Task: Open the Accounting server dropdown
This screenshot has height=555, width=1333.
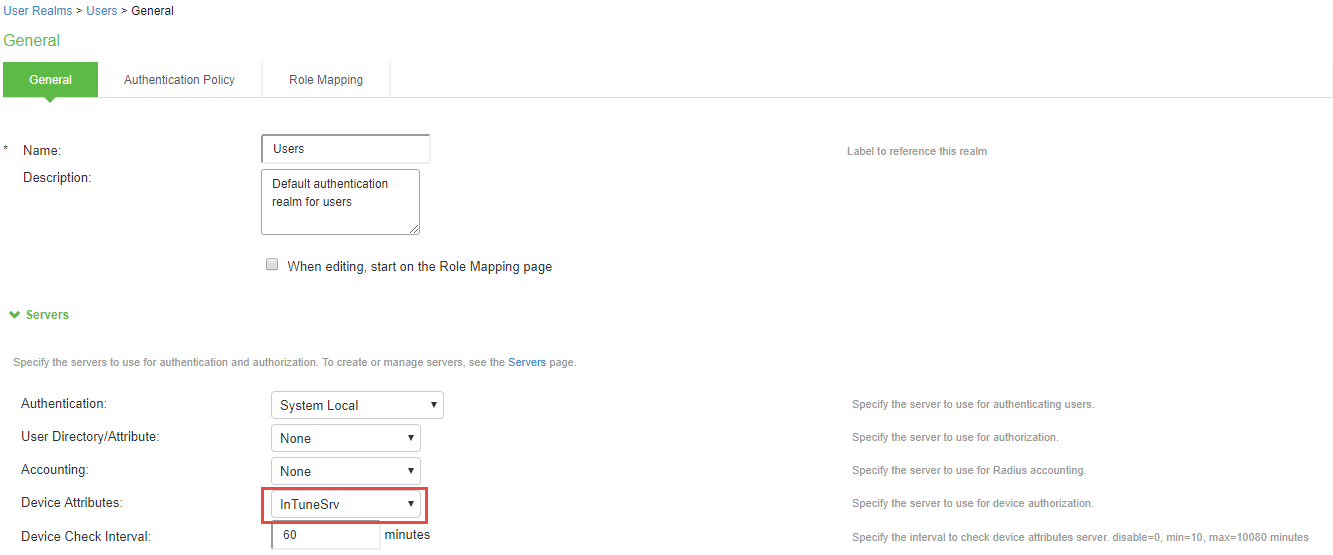Action: (x=346, y=471)
